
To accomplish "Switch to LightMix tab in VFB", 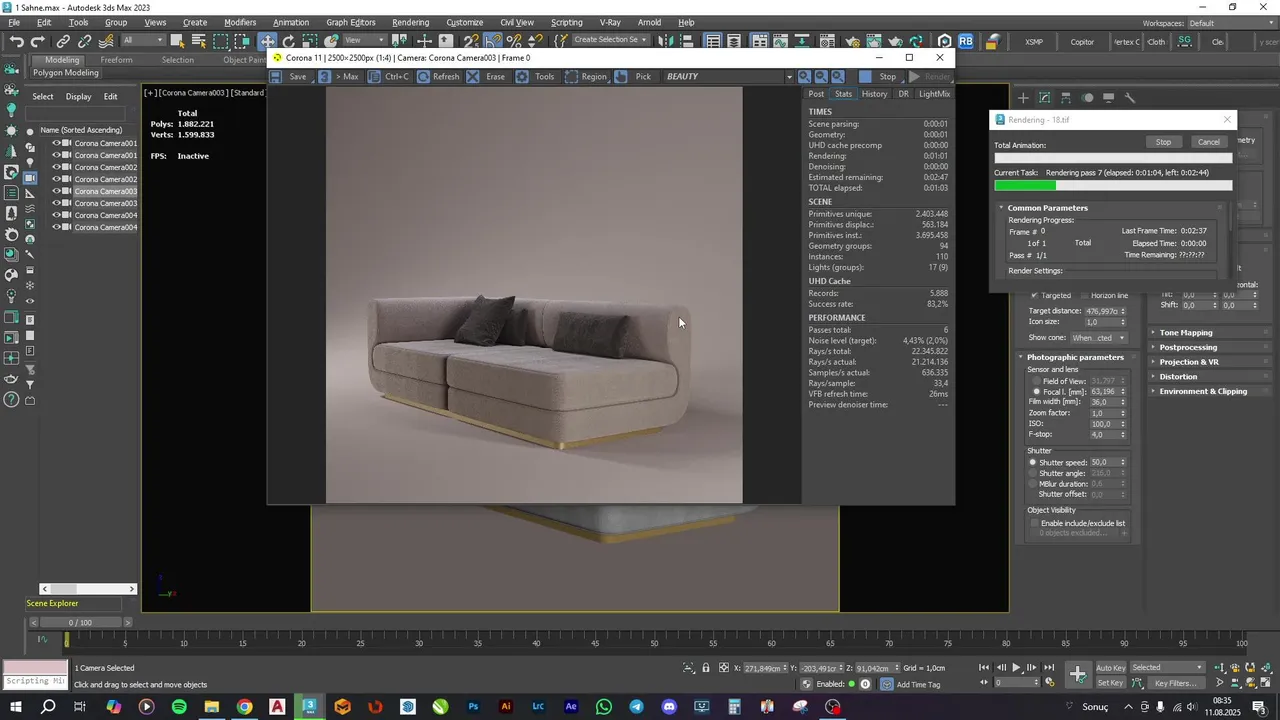I will [x=934, y=94].
